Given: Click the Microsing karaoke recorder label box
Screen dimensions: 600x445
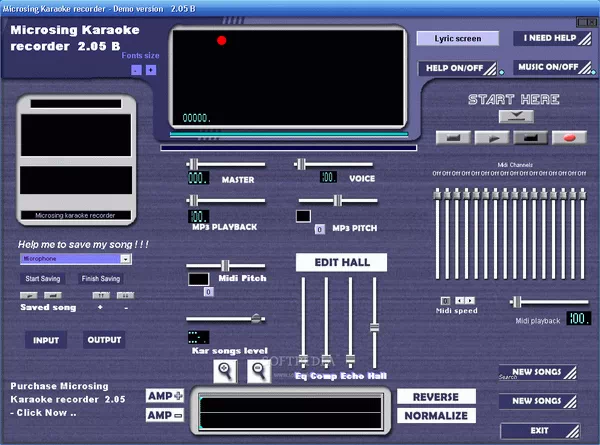Looking at the screenshot, I should pos(75,215).
